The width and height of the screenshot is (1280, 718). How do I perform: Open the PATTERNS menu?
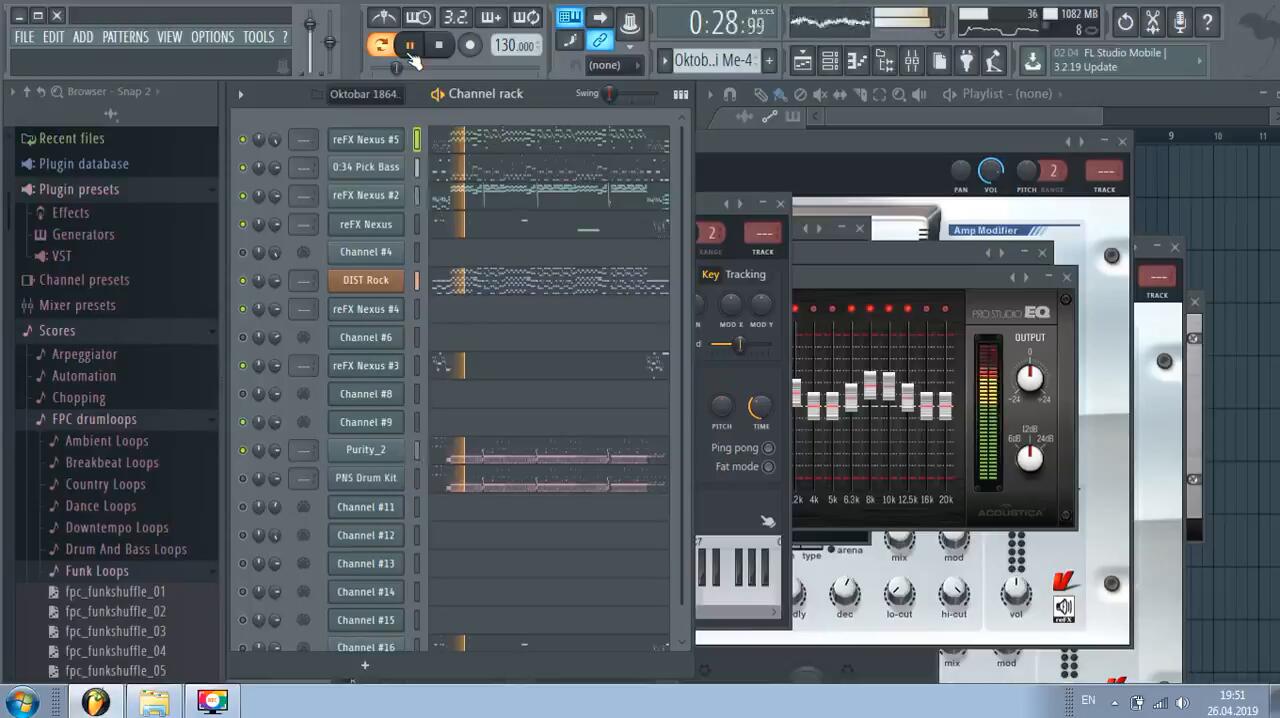pyautogui.click(x=125, y=37)
